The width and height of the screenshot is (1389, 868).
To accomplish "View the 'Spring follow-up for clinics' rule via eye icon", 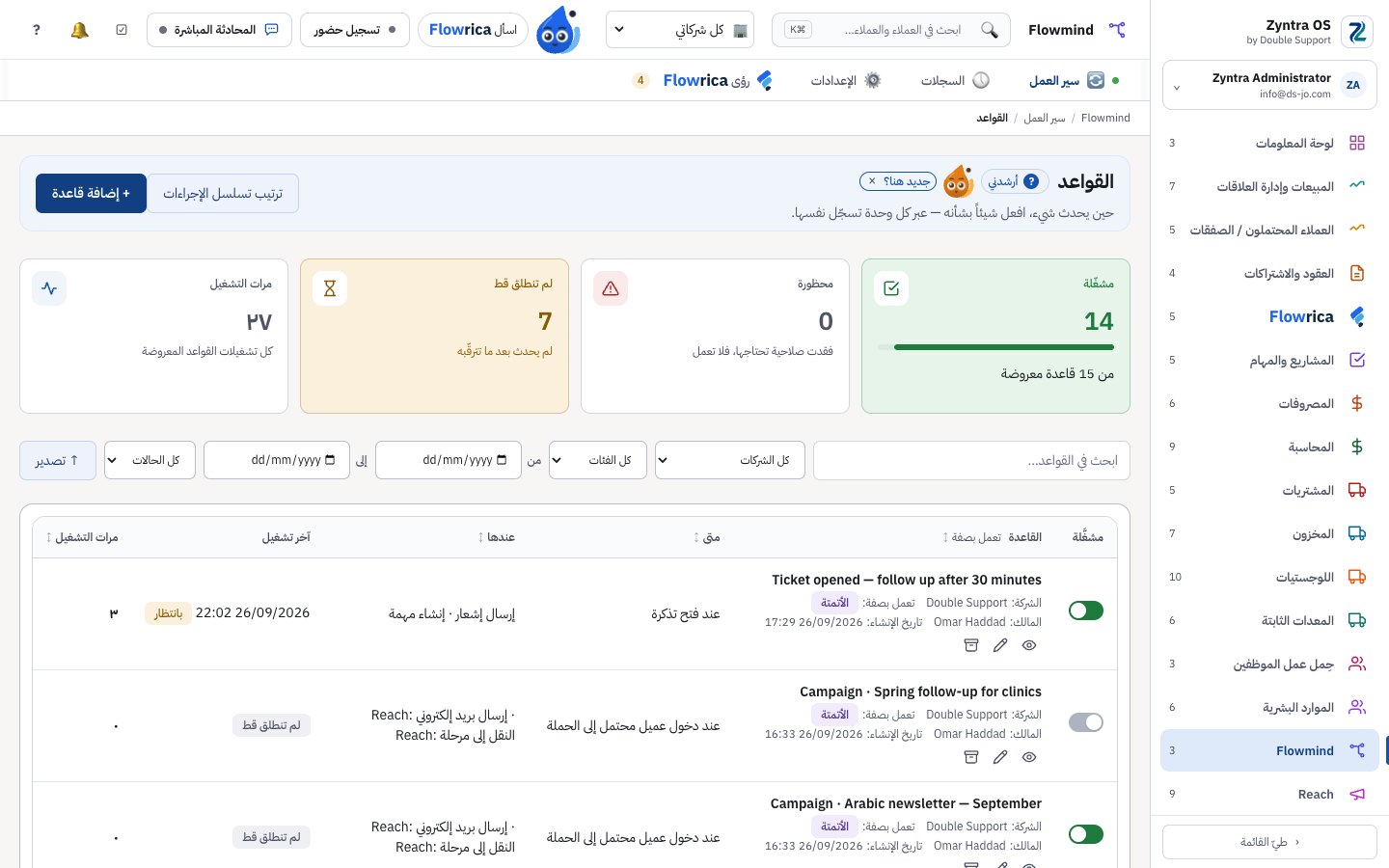I will tap(1029, 757).
